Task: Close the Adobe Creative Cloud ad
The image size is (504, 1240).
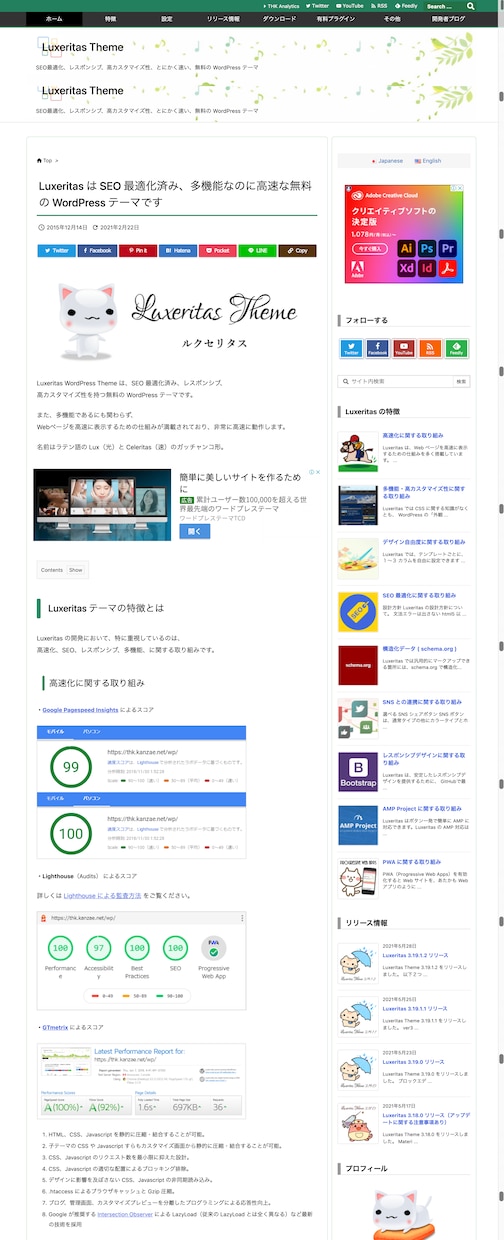Action: pyautogui.click(x=461, y=187)
